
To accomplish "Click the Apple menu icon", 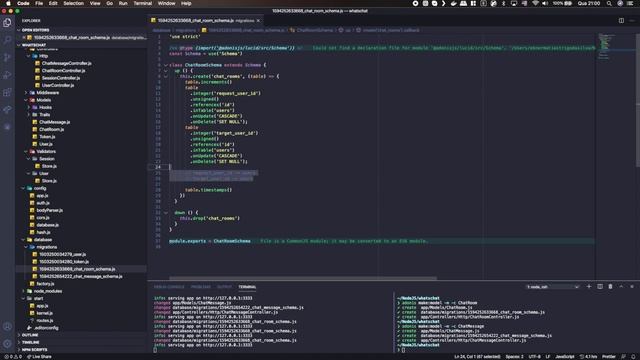I will pos(8,3).
